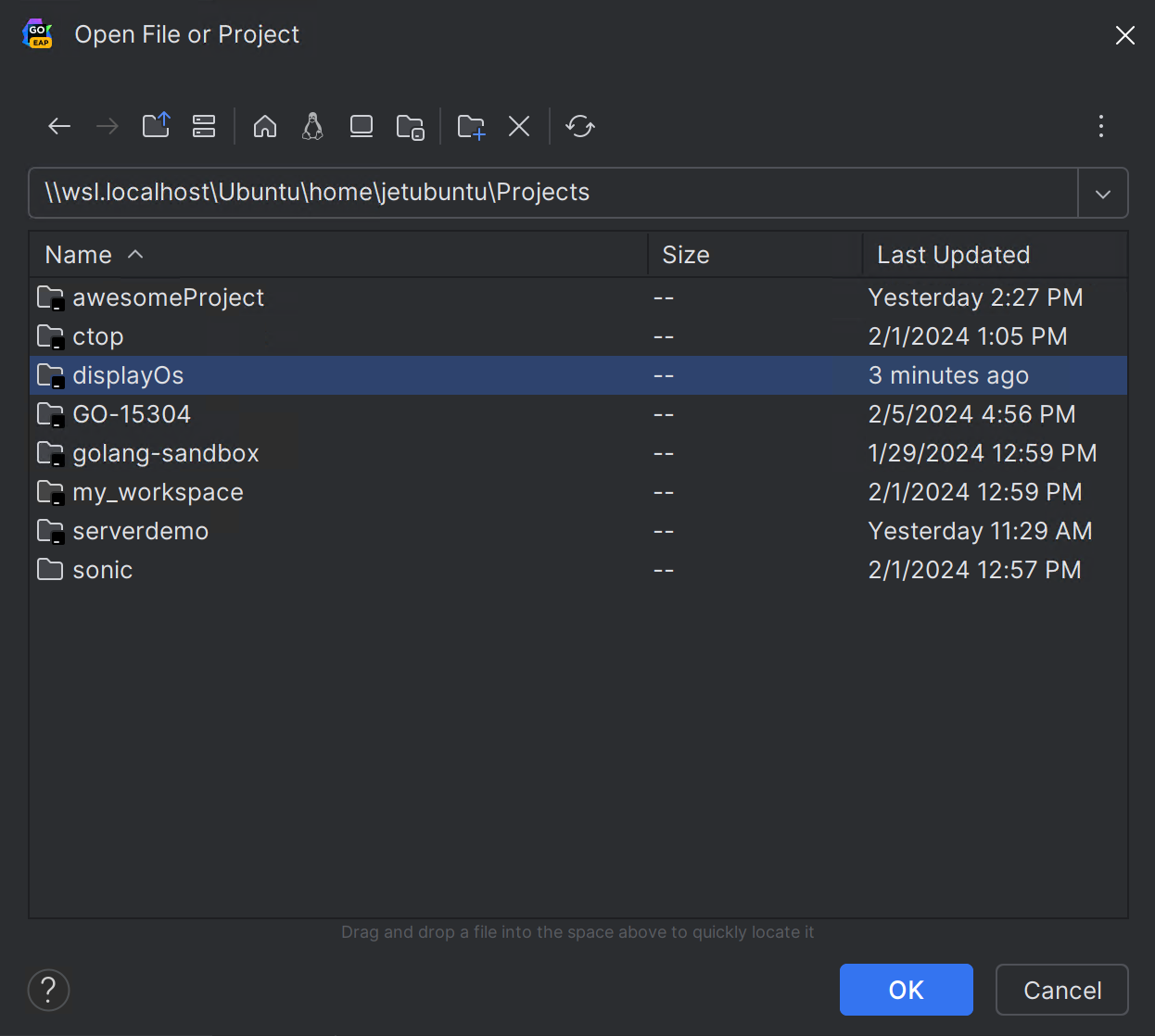Viewport: 1155px width, 1036px height.
Task: Go up one directory level
Action: tap(156, 126)
